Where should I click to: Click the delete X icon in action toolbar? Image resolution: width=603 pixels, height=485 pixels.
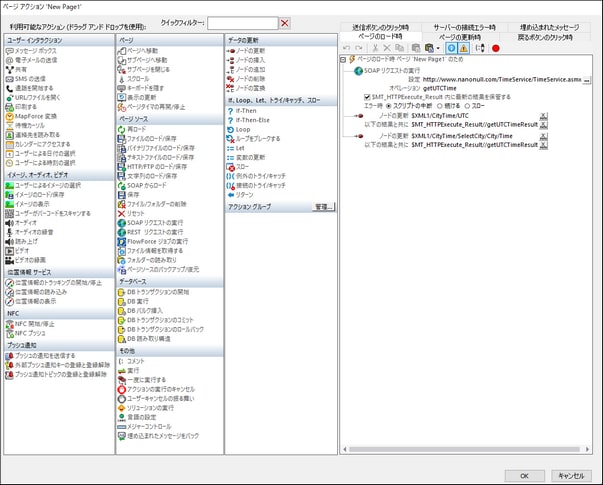point(388,47)
